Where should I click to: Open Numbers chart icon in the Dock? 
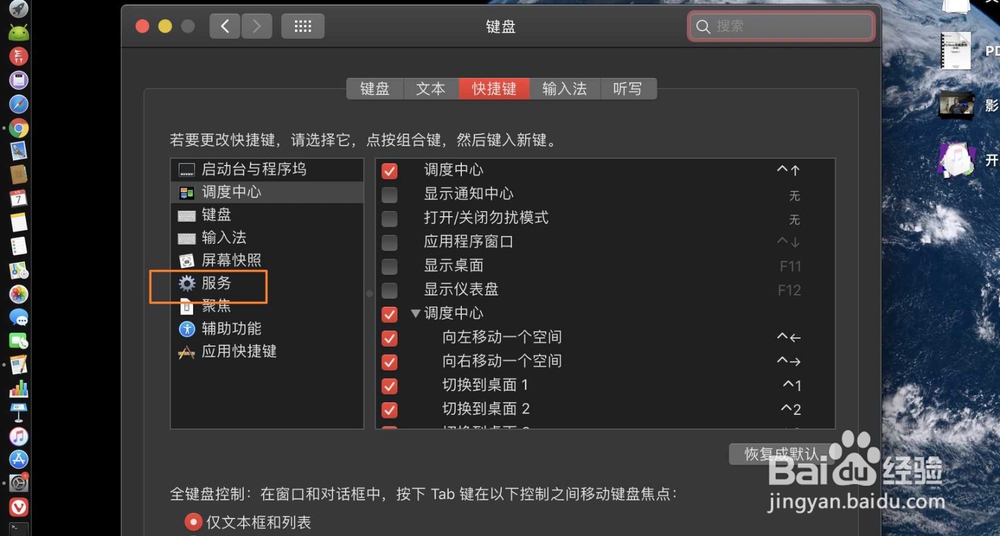pos(18,389)
